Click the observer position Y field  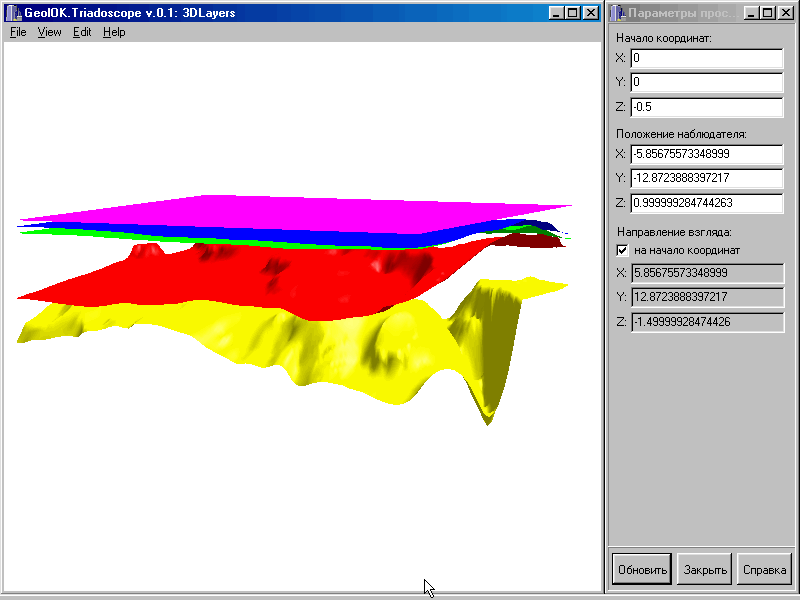(706, 179)
